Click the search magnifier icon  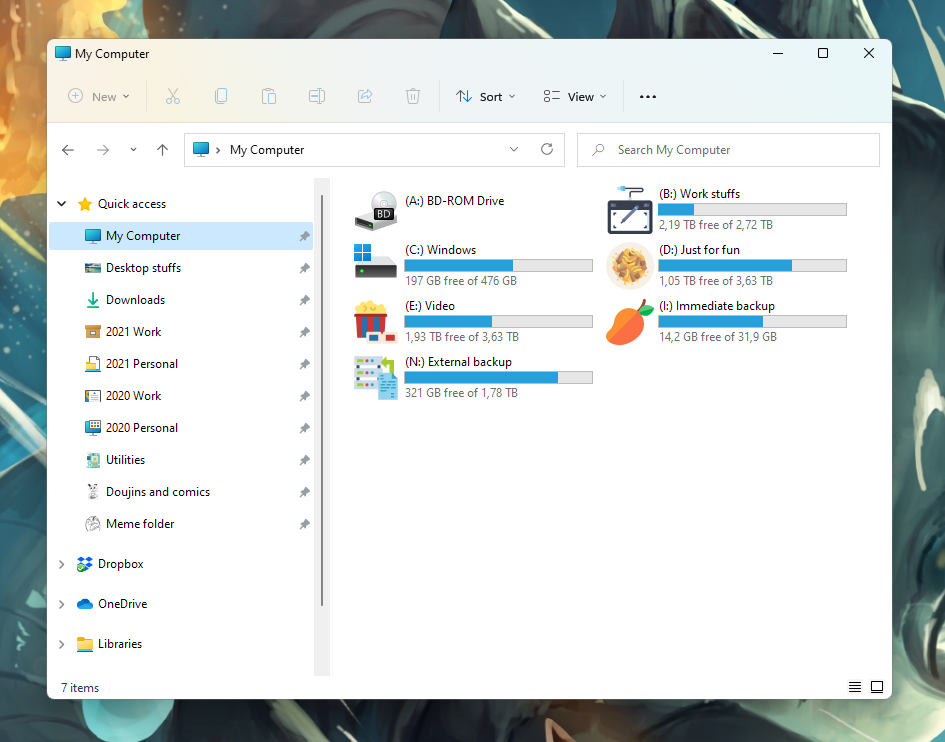pyautogui.click(x=598, y=150)
